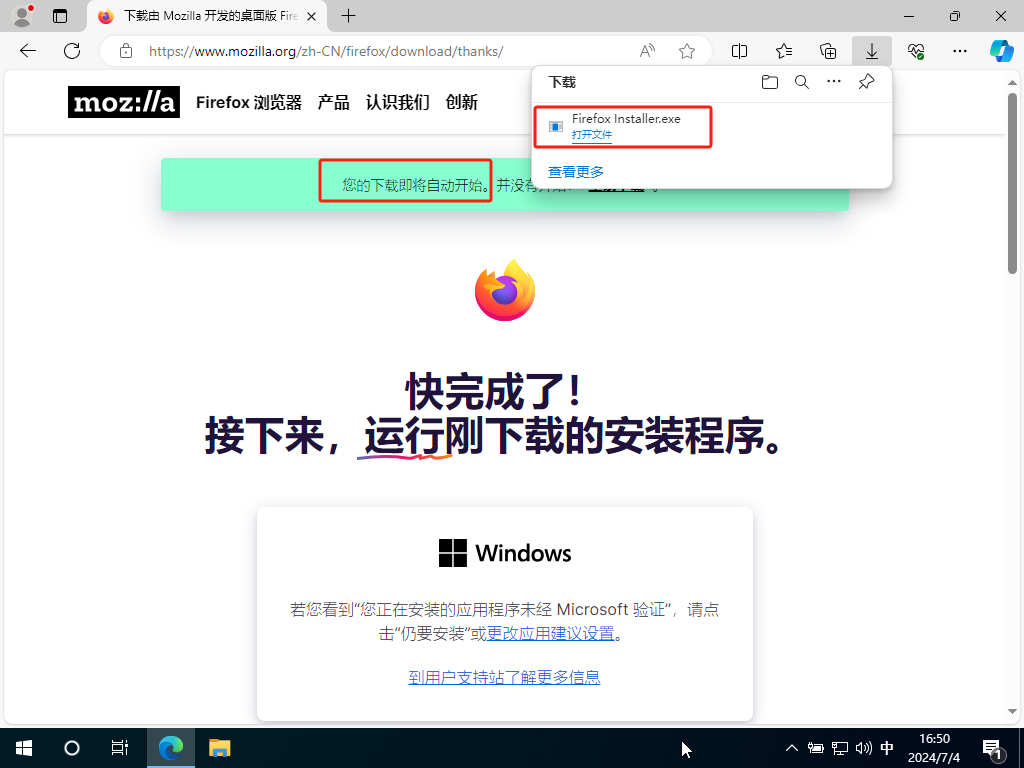
Task: Click 打开文件 link under Firefox Installer
Action: [x=592, y=135]
